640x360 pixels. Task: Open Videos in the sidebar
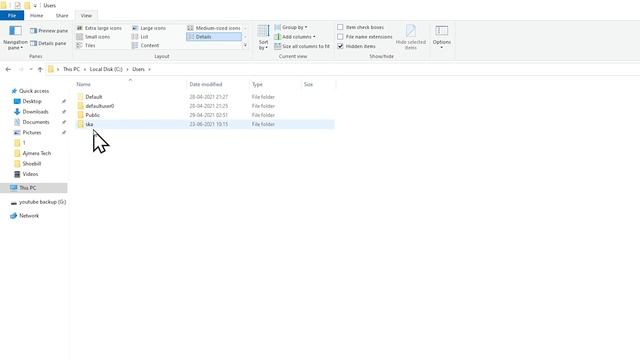pyautogui.click(x=30, y=174)
